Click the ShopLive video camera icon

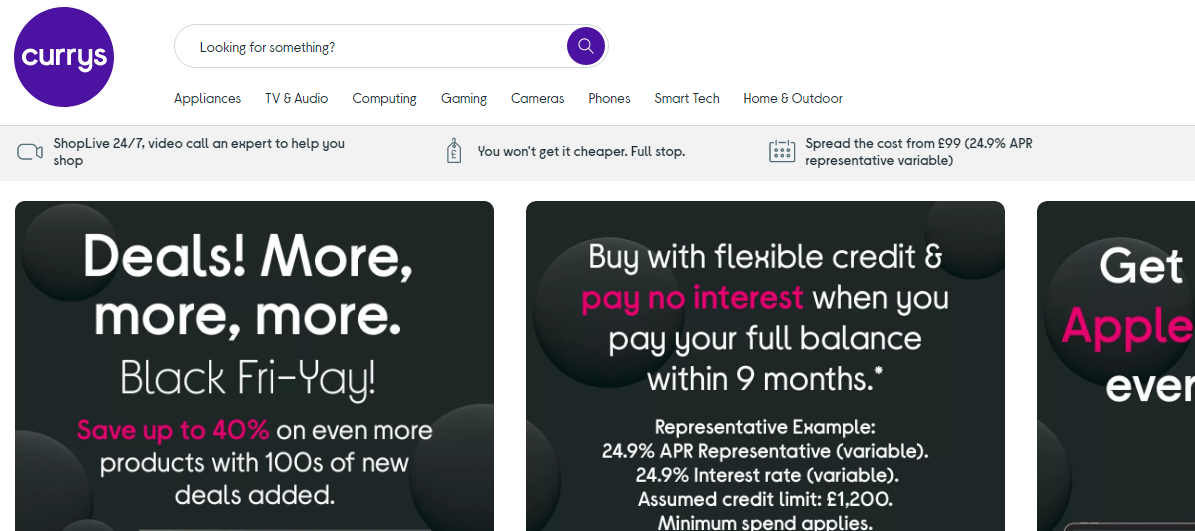(30, 152)
